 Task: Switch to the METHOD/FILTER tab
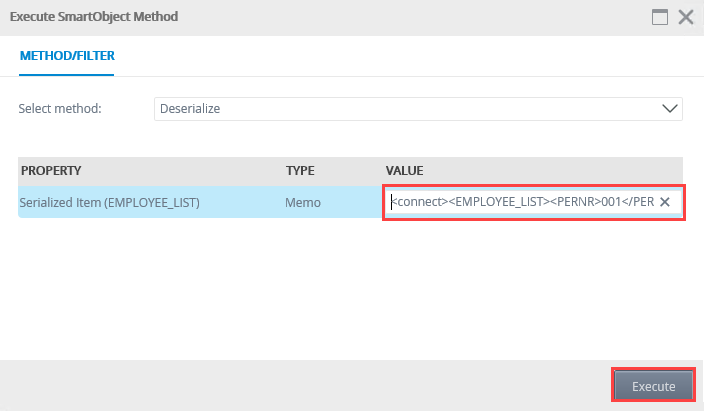[x=67, y=56]
